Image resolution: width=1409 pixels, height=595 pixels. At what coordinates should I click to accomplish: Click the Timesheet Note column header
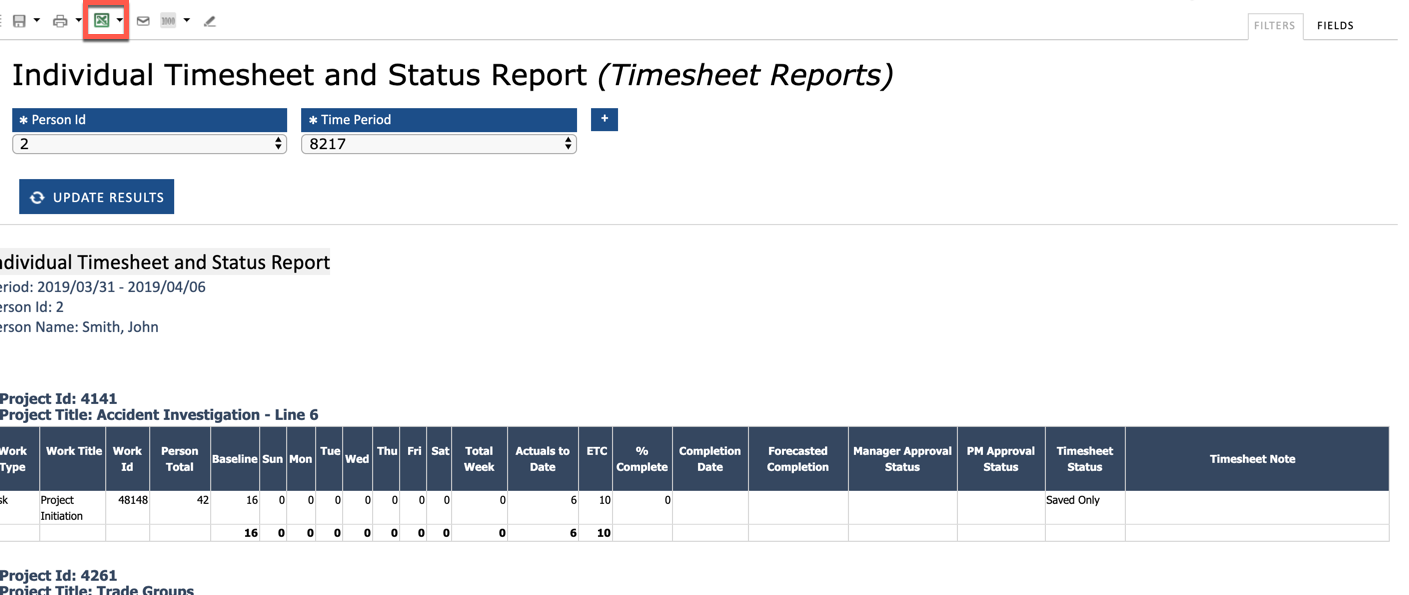point(1252,458)
